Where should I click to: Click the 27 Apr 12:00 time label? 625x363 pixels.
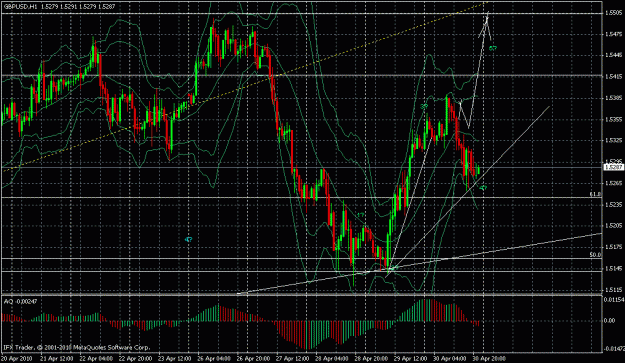coord(292,358)
